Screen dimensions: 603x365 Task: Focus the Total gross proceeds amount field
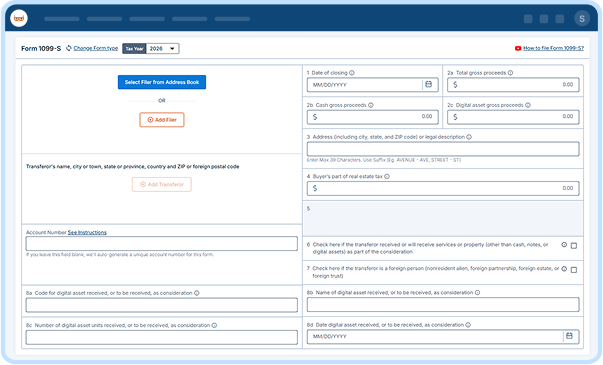tap(513, 85)
